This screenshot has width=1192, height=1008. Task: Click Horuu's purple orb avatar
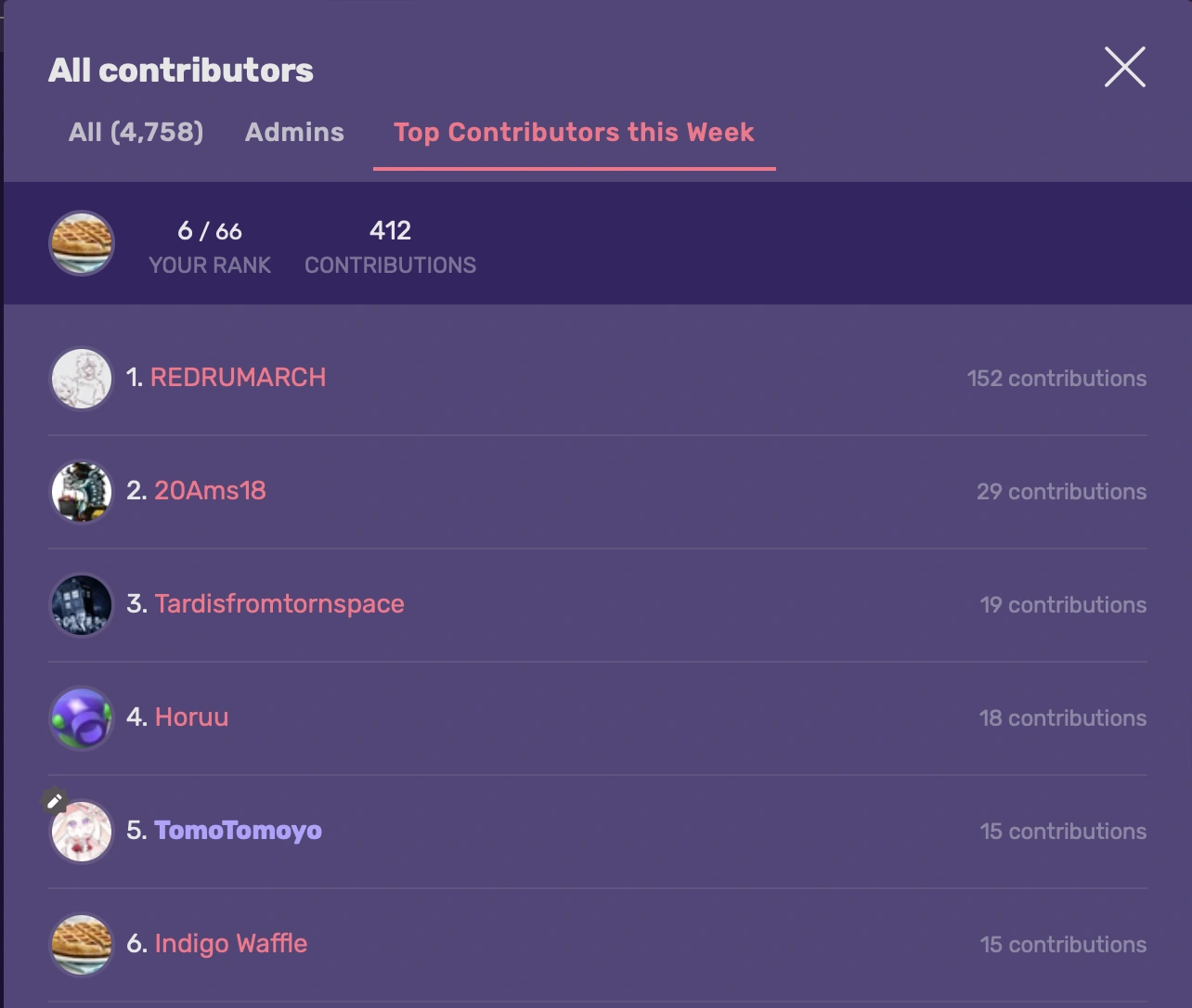[x=81, y=717]
